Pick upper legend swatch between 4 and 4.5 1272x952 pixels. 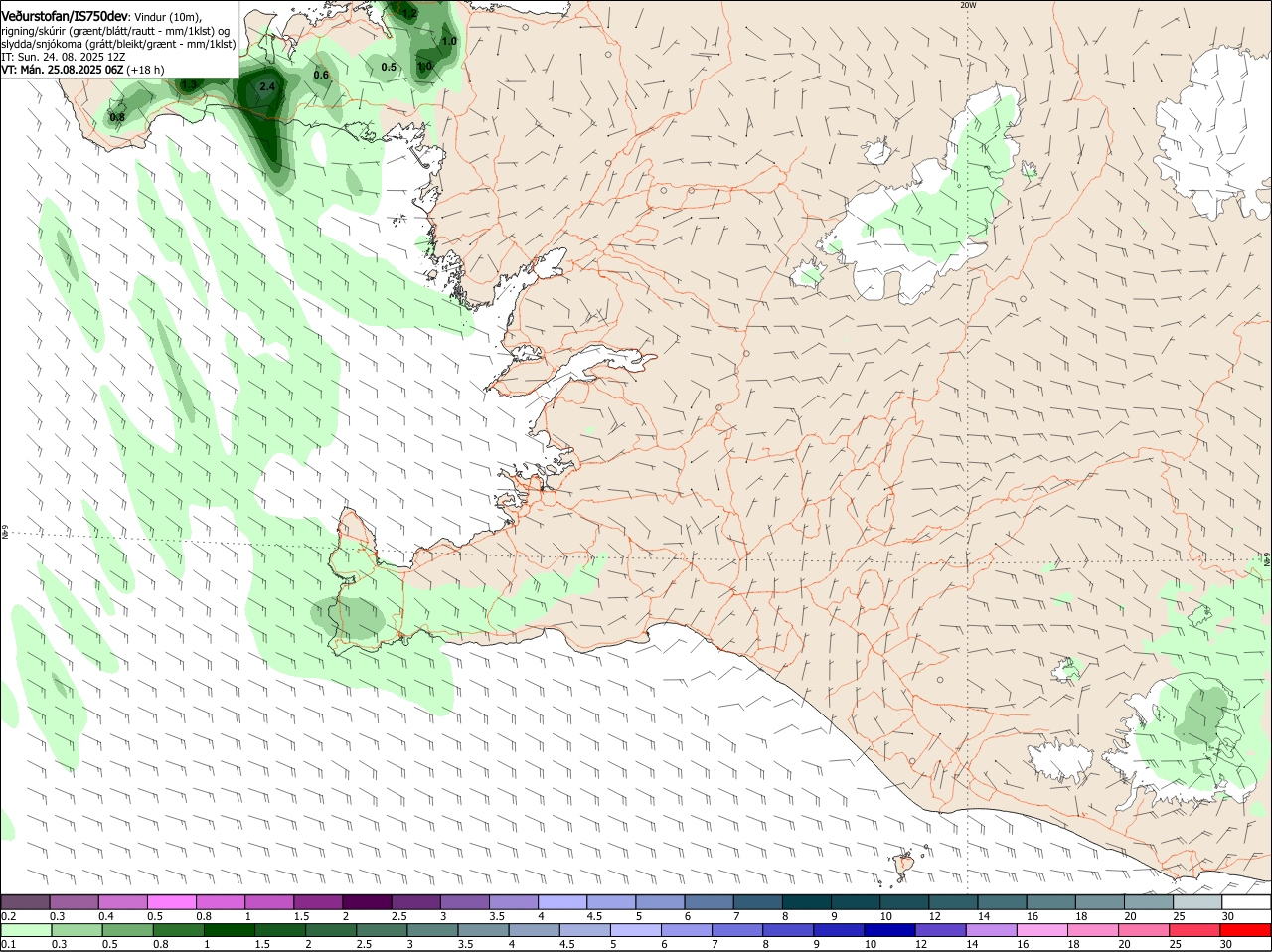pyautogui.click(x=563, y=902)
